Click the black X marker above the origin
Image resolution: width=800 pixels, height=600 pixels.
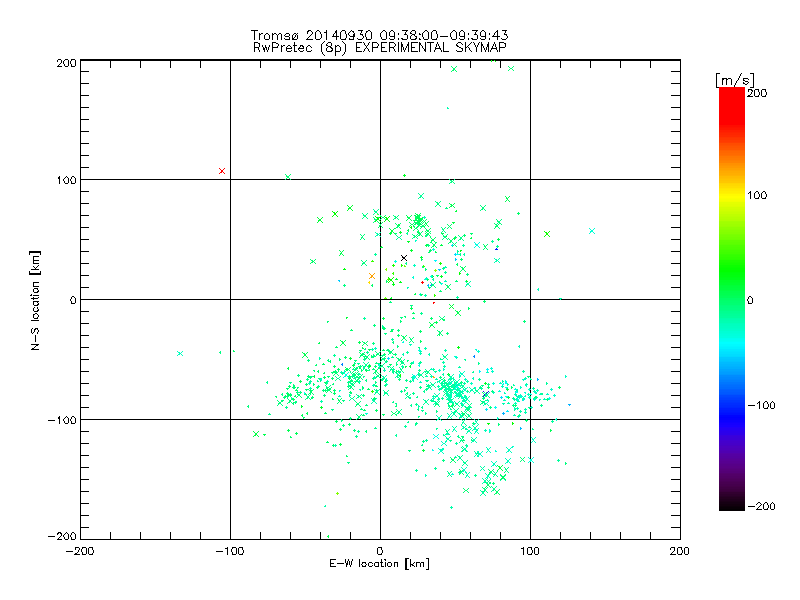(404, 258)
